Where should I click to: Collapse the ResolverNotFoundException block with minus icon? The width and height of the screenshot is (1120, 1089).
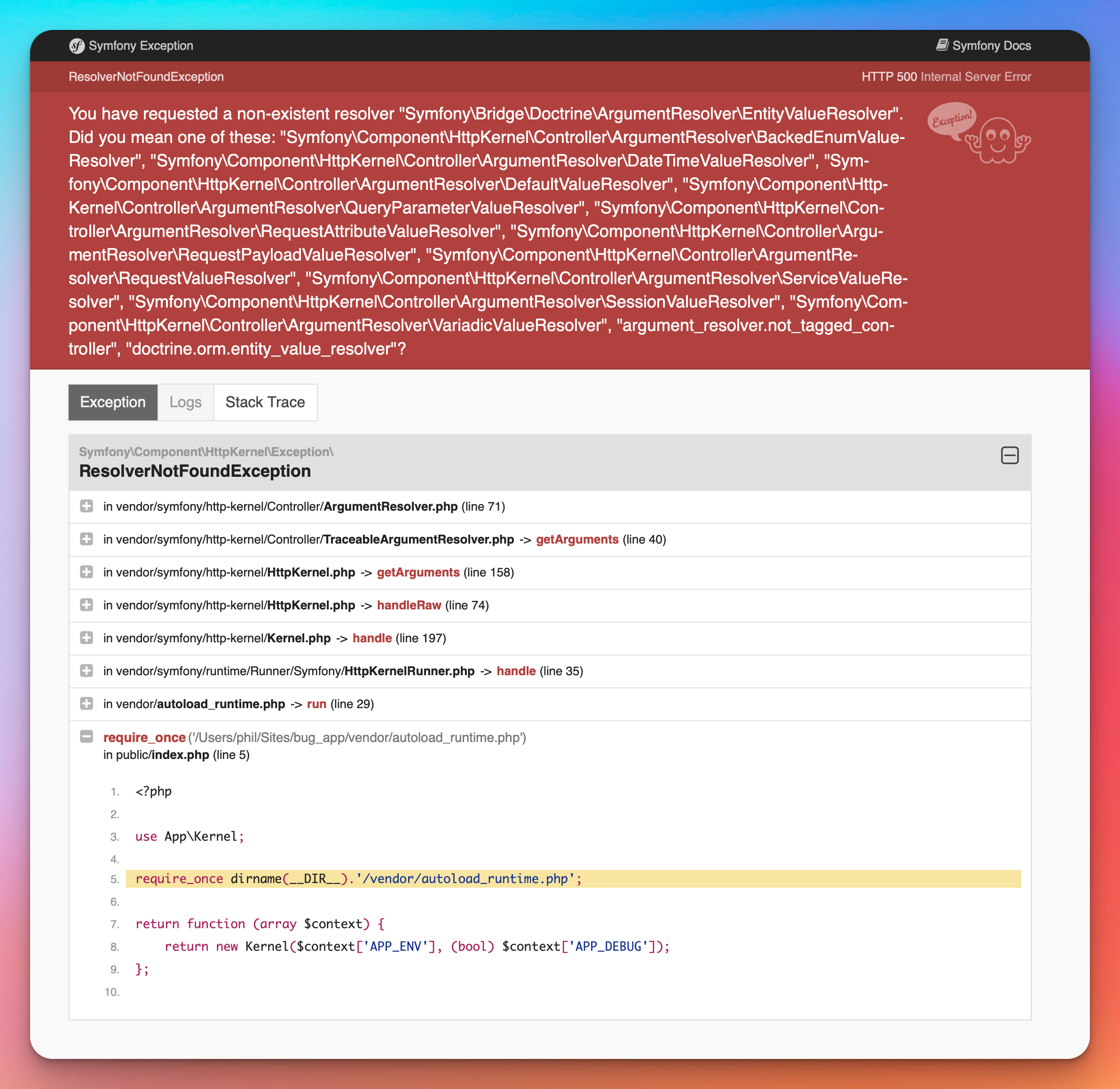tap(1010, 455)
